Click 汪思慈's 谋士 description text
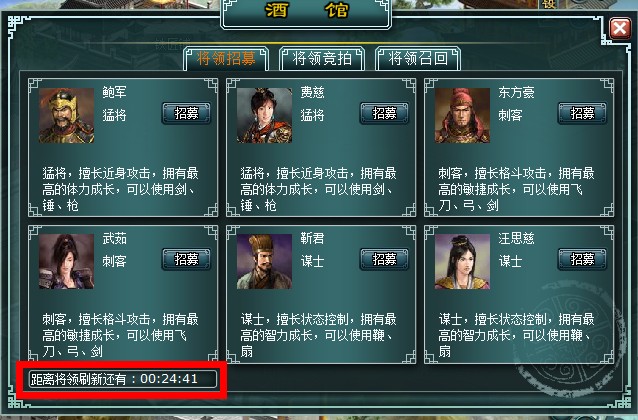The width and height of the screenshot is (638, 420). [x=516, y=335]
